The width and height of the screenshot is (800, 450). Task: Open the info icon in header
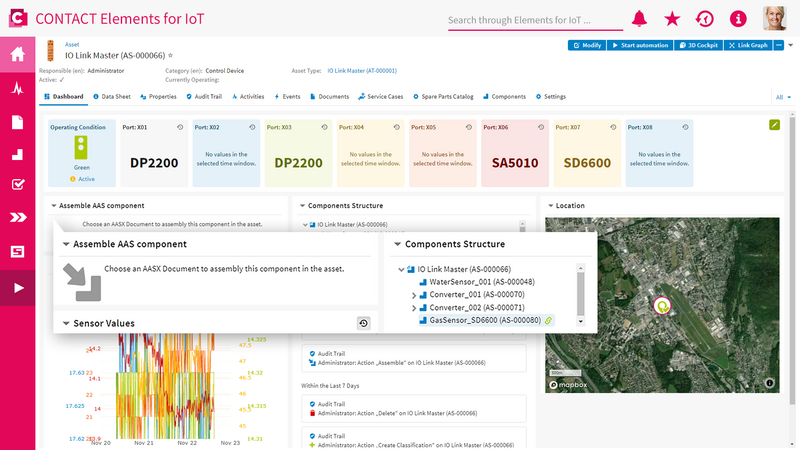(738, 19)
